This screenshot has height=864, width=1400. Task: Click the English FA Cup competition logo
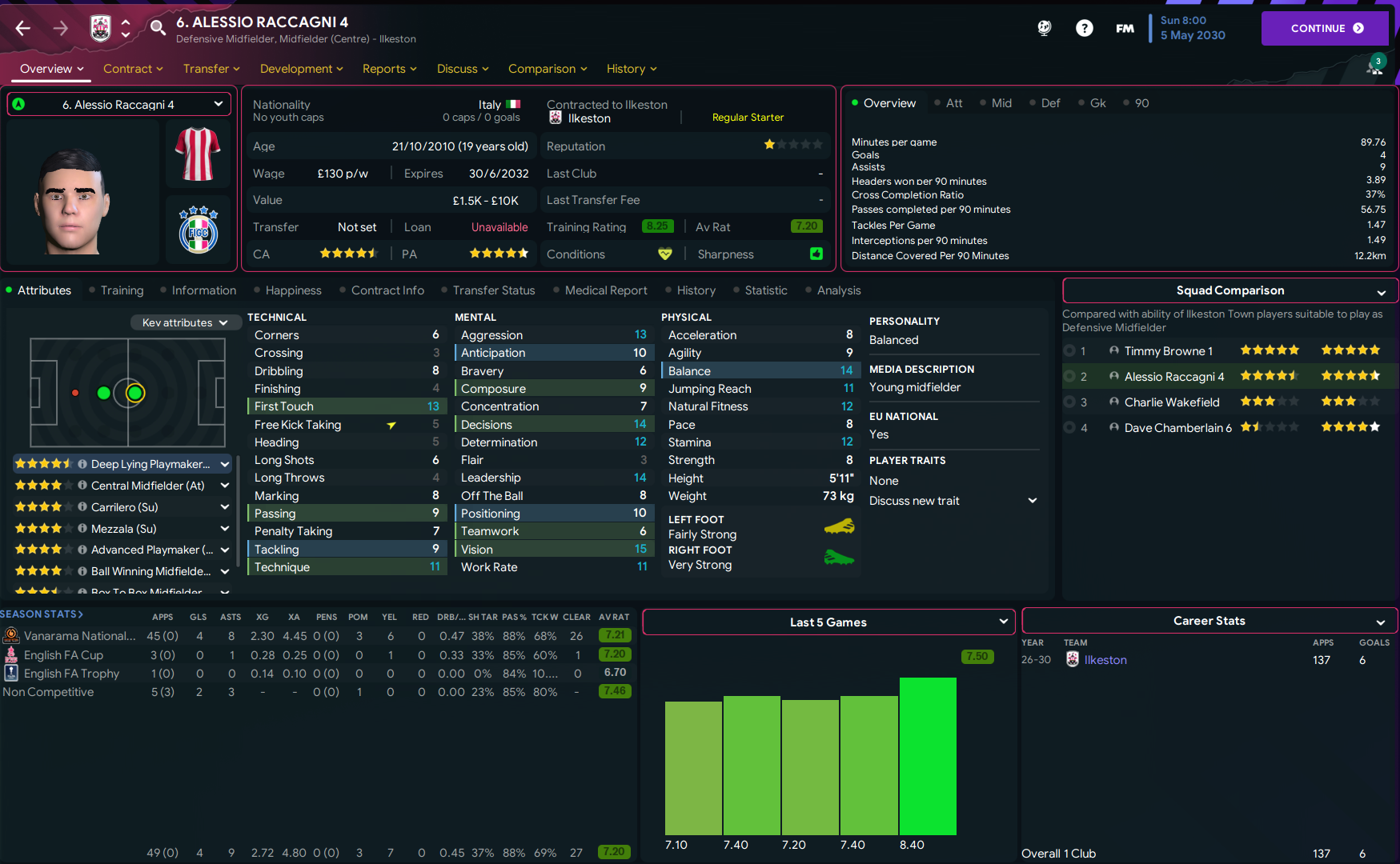pyautogui.click(x=11, y=654)
